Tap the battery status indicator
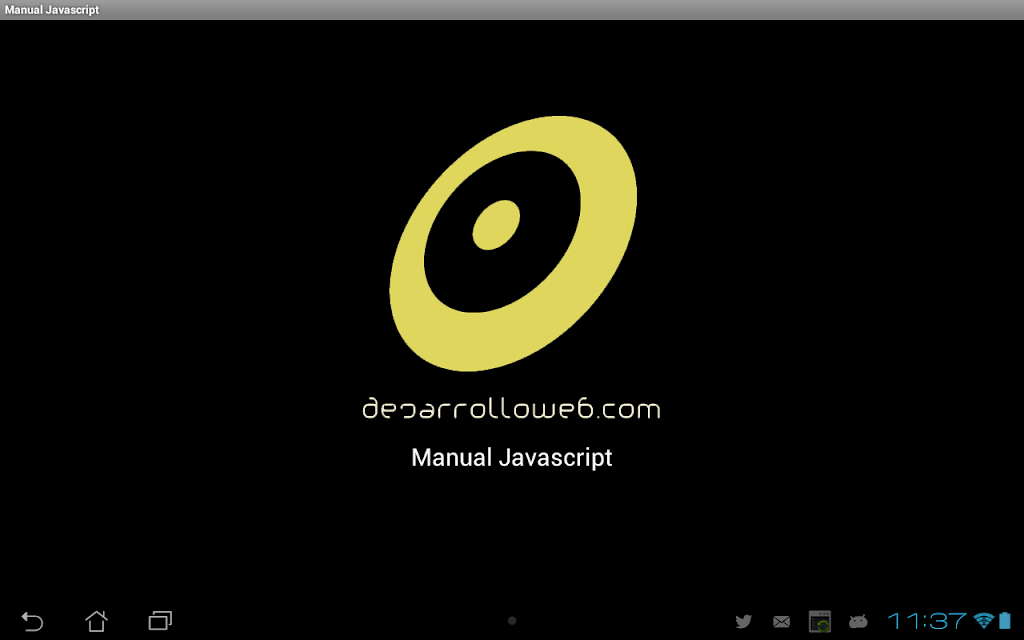This screenshot has height=640, width=1024. point(1004,620)
